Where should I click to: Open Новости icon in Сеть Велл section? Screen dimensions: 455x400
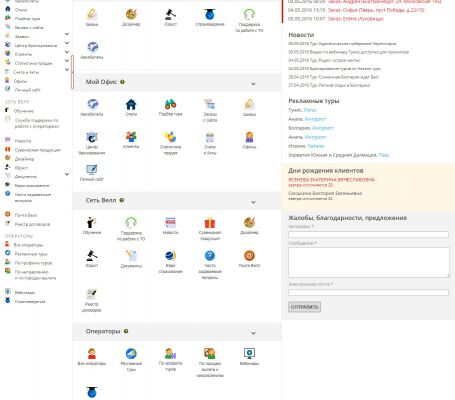point(170,223)
